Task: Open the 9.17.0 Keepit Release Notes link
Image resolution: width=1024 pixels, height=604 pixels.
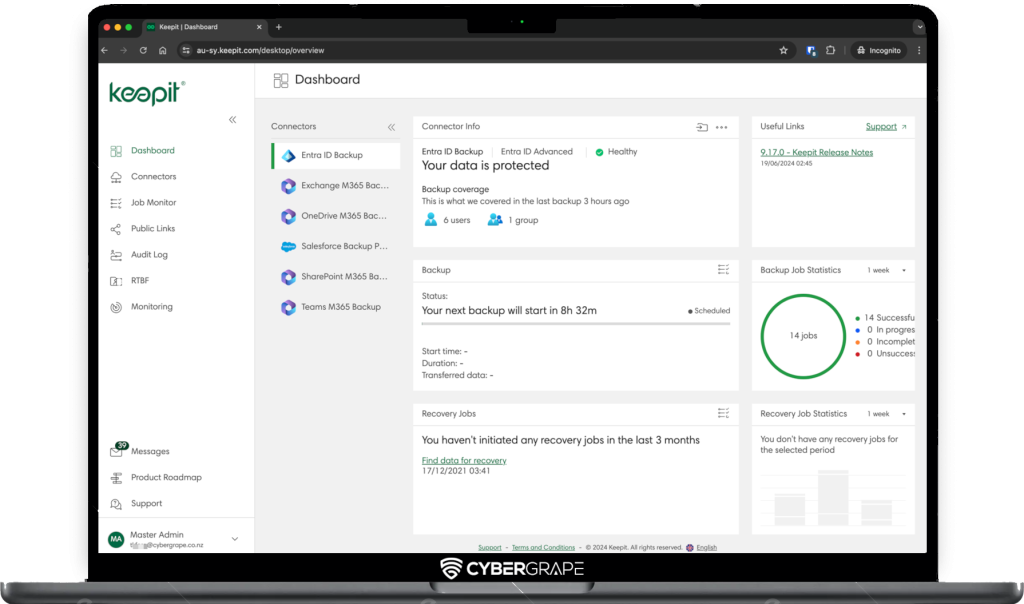Action: 816,153
